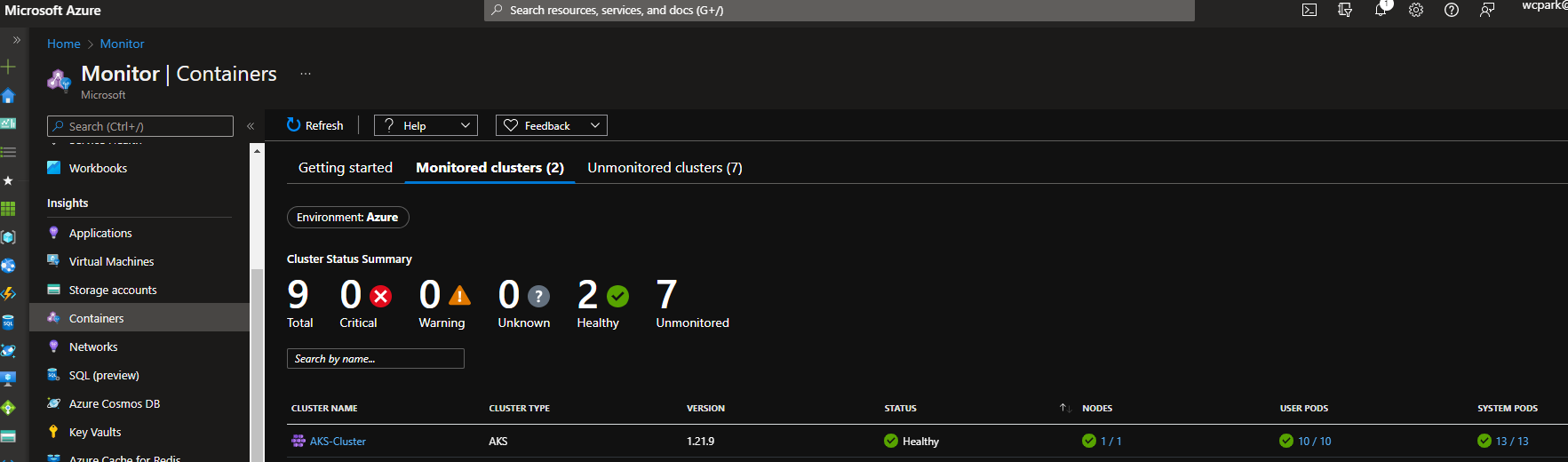The width and height of the screenshot is (1568, 462).
Task: Collapse the Monitor side menu
Action: click(x=251, y=126)
